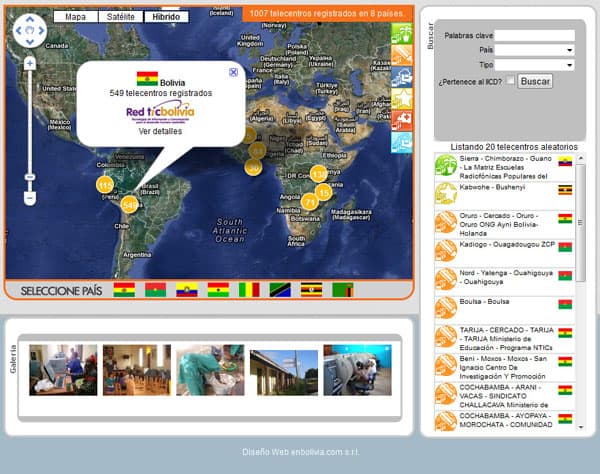Image resolution: width=600 pixels, height=474 pixels.
Task: Pan the map up with the arrow
Action: pyautogui.click(x=30, y=19)
